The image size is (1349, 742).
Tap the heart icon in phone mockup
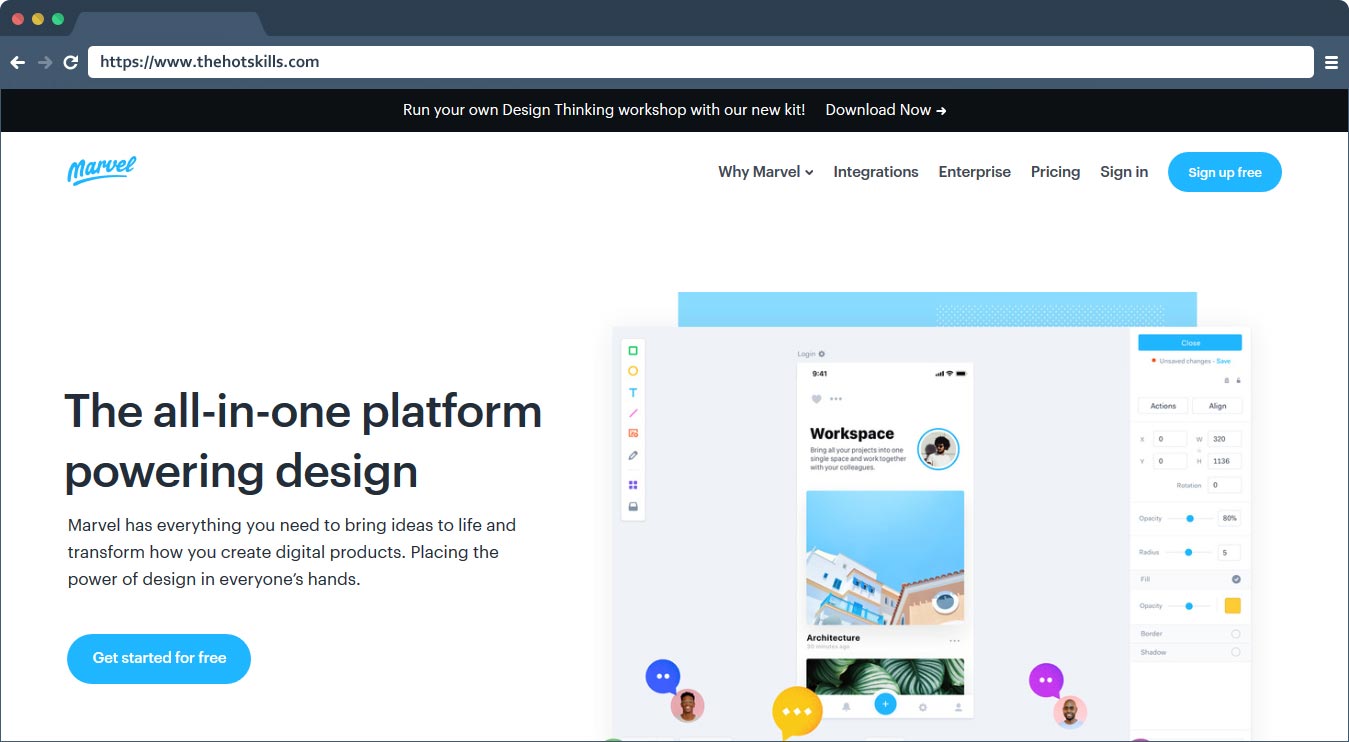coord(816,399)
